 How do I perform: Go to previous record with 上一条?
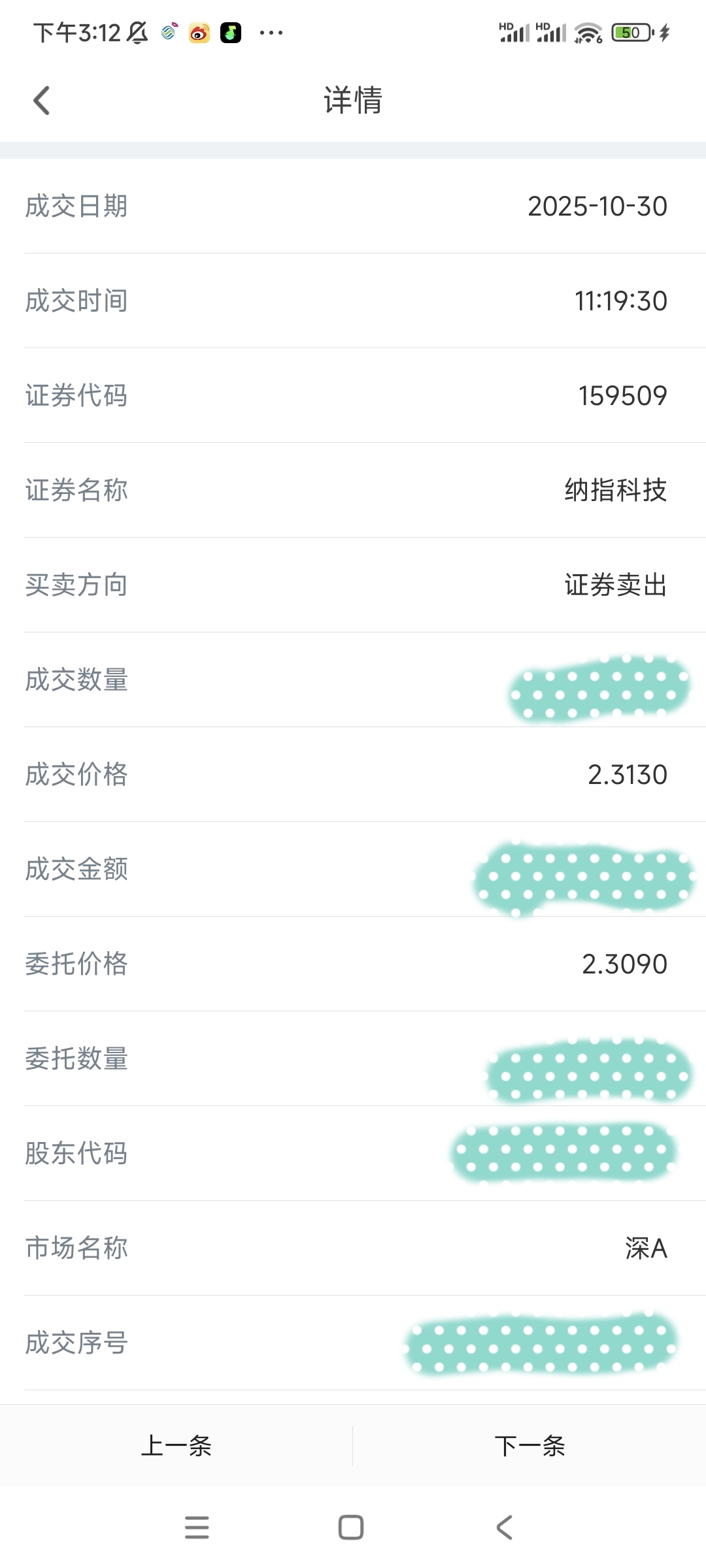tap(176, 1446)
